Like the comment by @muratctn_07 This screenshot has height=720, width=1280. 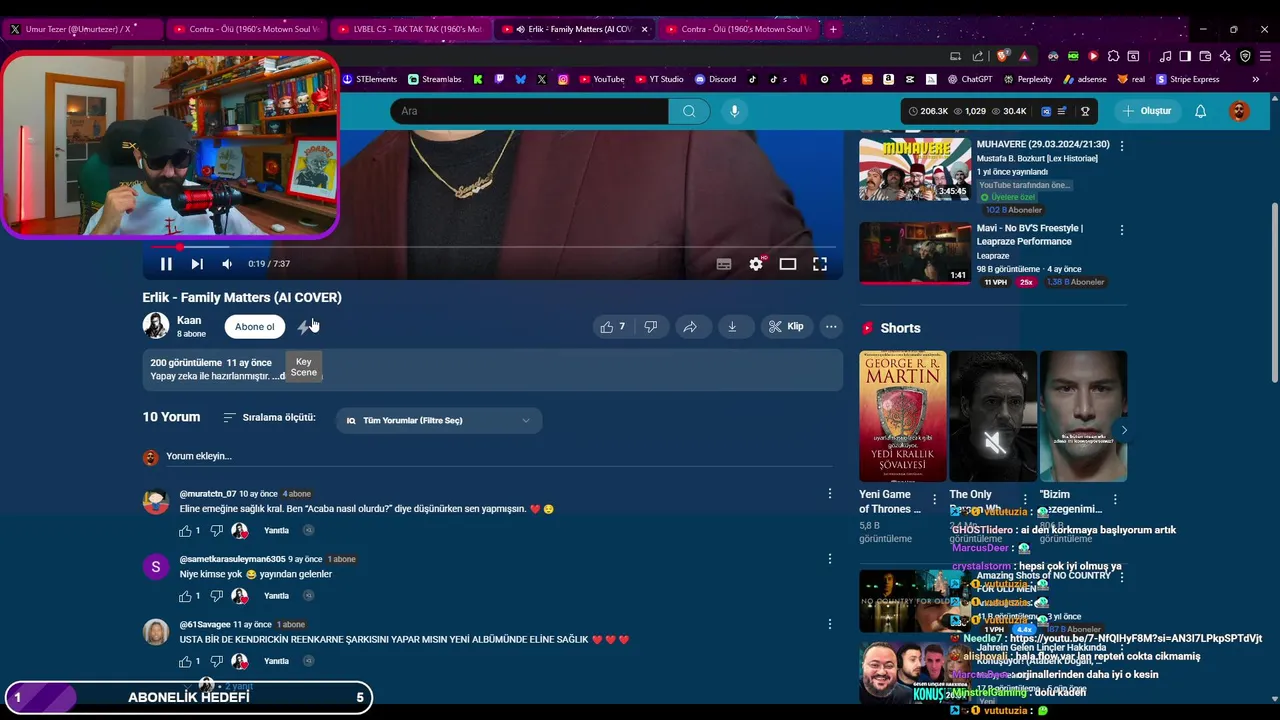(x=185, y=531)
